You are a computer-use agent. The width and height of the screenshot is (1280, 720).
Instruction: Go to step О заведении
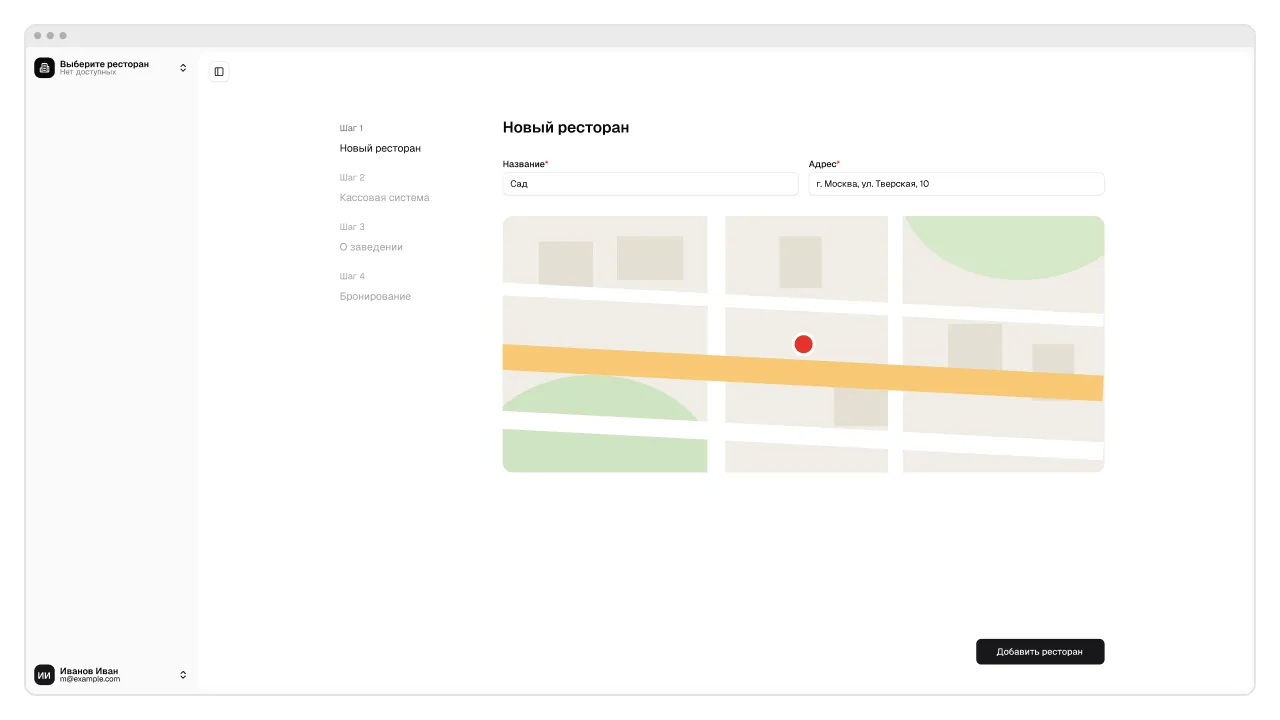point(371,247)
